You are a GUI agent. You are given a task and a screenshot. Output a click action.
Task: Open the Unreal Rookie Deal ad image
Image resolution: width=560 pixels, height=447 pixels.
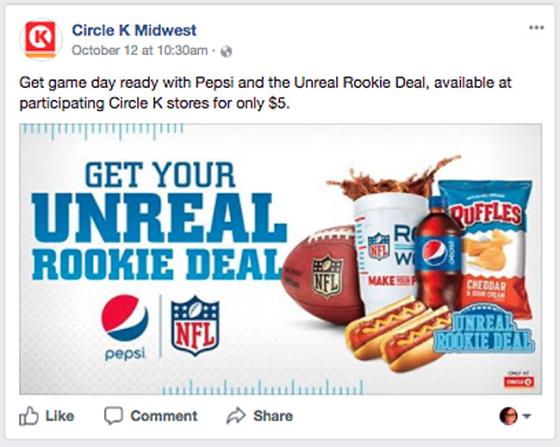pyautogui.click(x=281, y=259)
